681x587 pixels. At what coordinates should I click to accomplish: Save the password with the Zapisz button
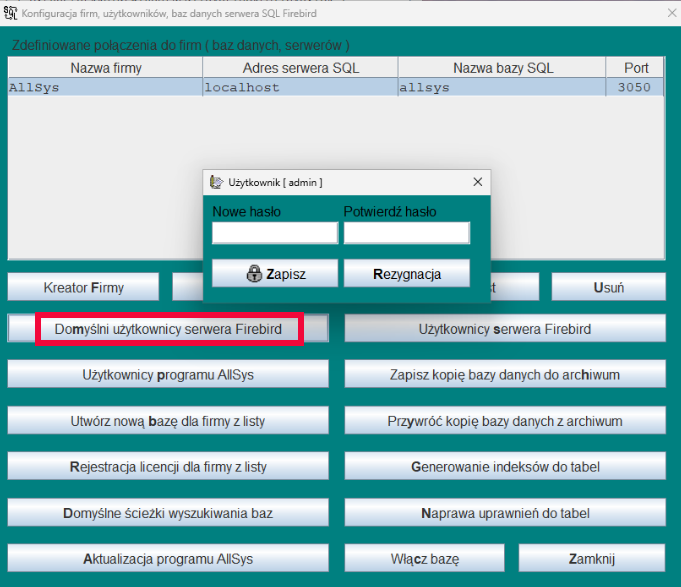(x=275, y=274)
